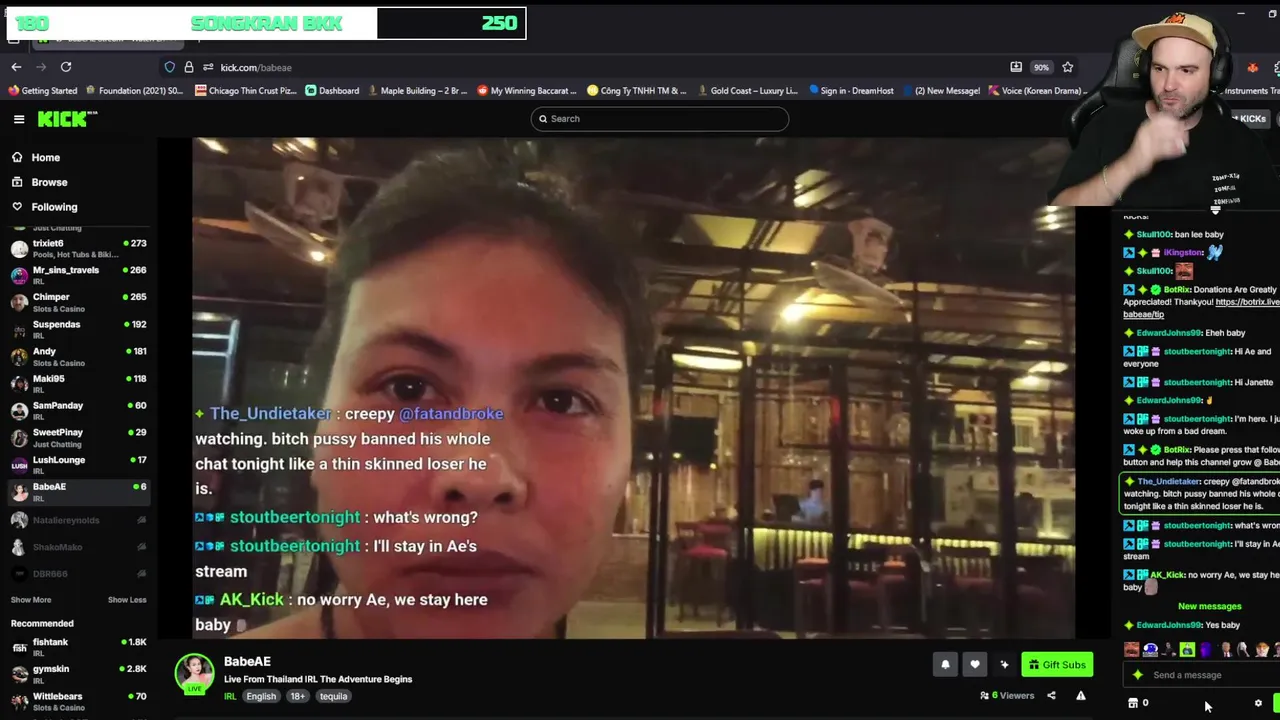Image resolution: width=1280 pixels, height=720 pixels.
Task: Go to Home in sidebar
Action: (36, 157)
